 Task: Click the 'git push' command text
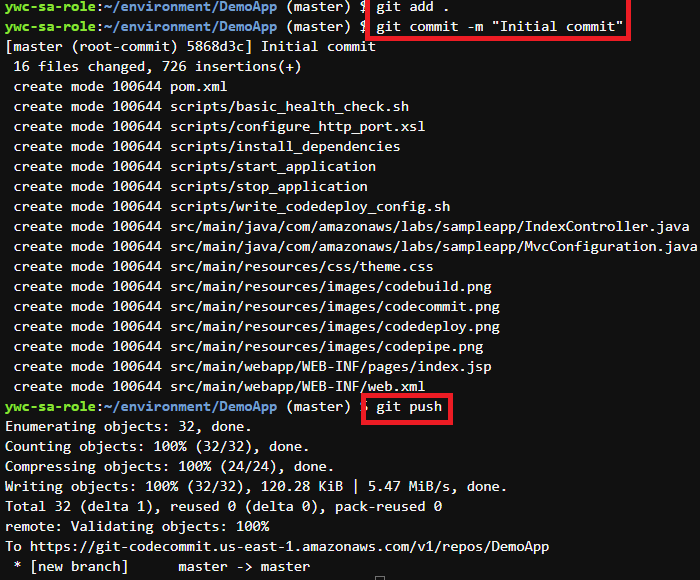pos(409,407)
